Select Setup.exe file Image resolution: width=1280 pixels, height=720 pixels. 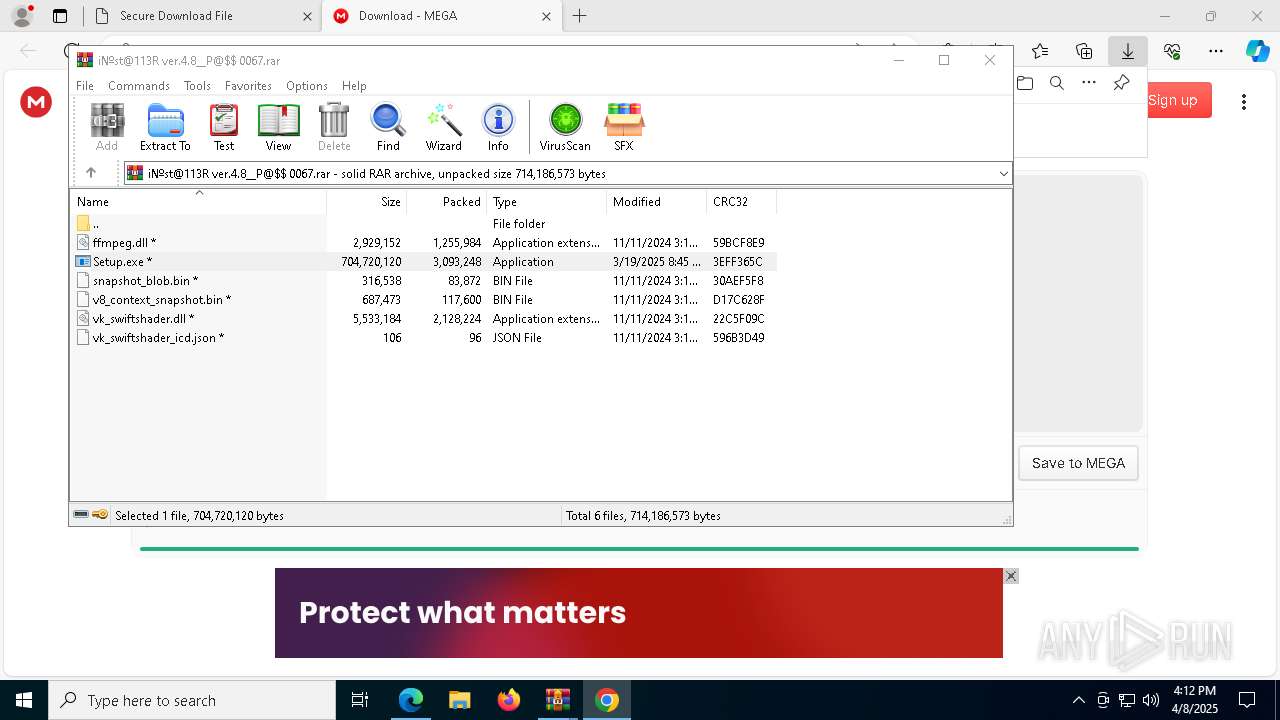[x=423, y=262]
